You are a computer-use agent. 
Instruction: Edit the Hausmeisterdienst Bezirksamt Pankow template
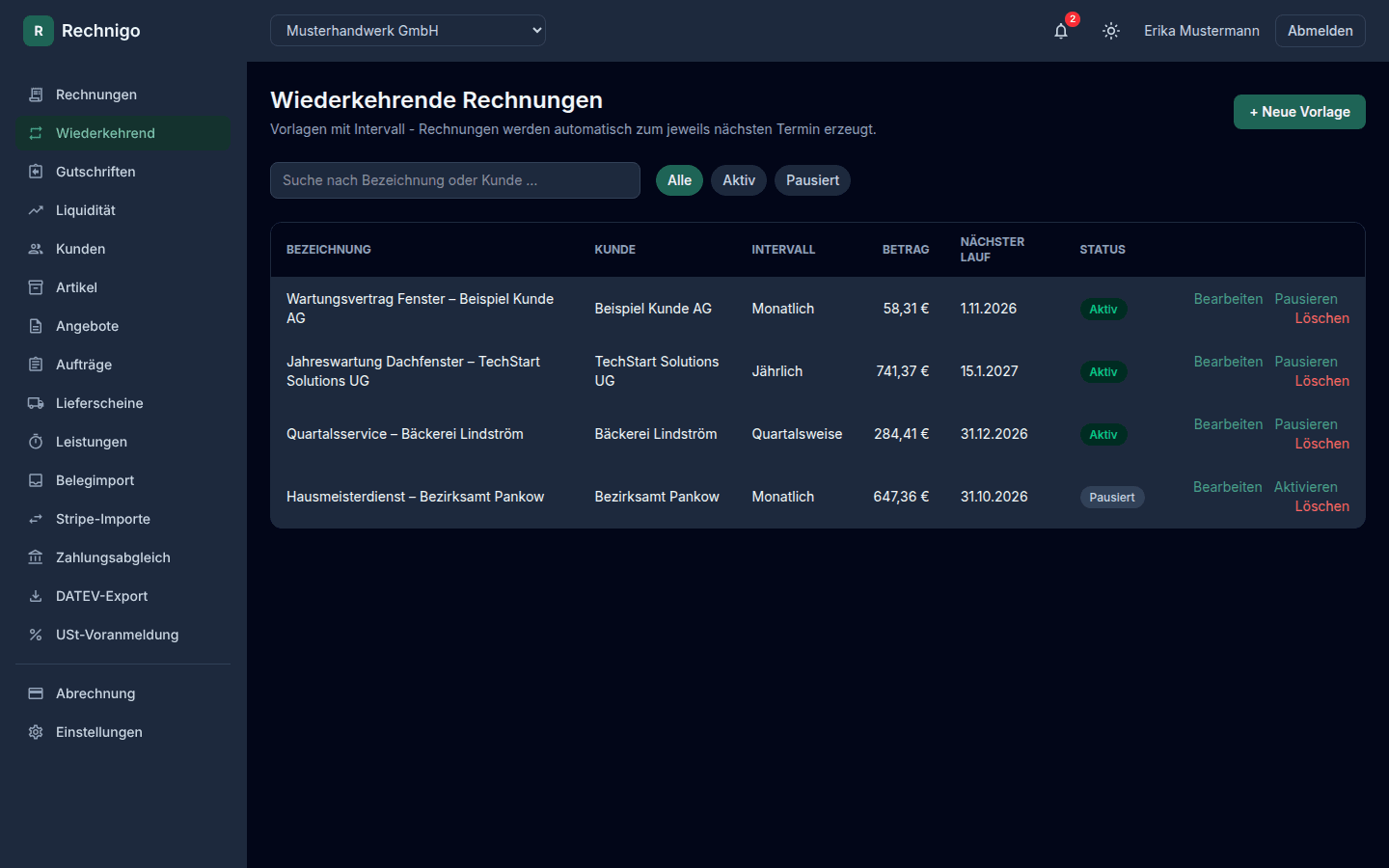pos(1227,487)
